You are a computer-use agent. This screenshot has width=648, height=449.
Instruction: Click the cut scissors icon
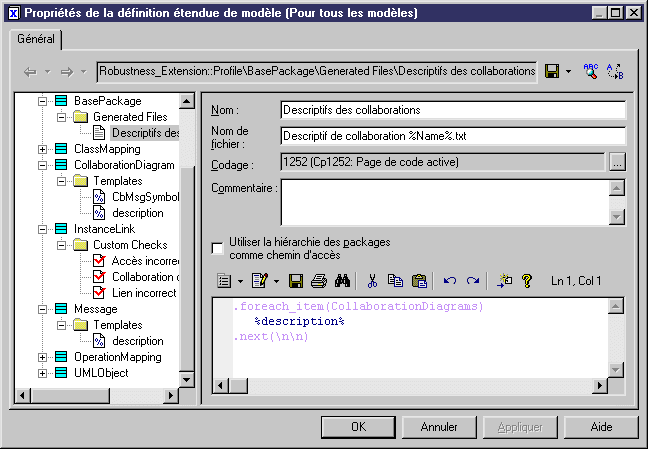pyautogui.click(x=372, y=282)
